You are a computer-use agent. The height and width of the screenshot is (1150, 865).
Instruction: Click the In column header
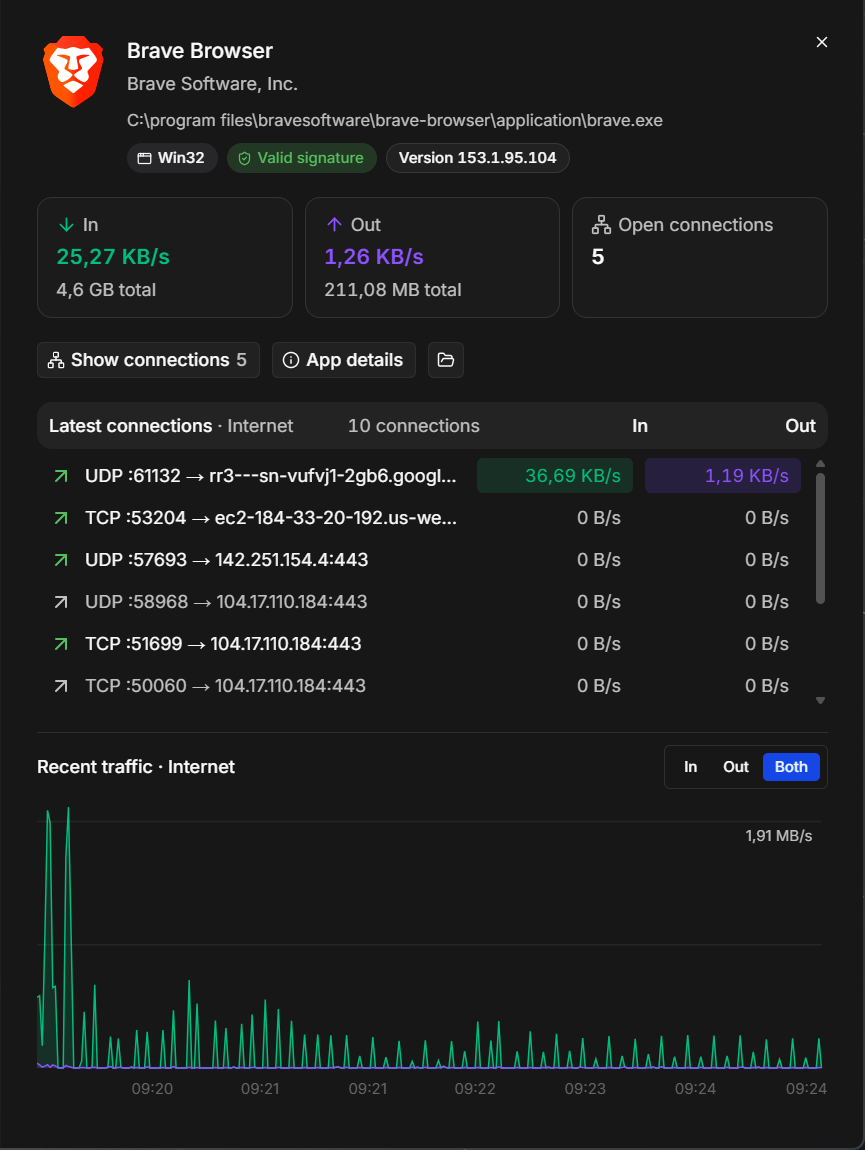(640, 426)
